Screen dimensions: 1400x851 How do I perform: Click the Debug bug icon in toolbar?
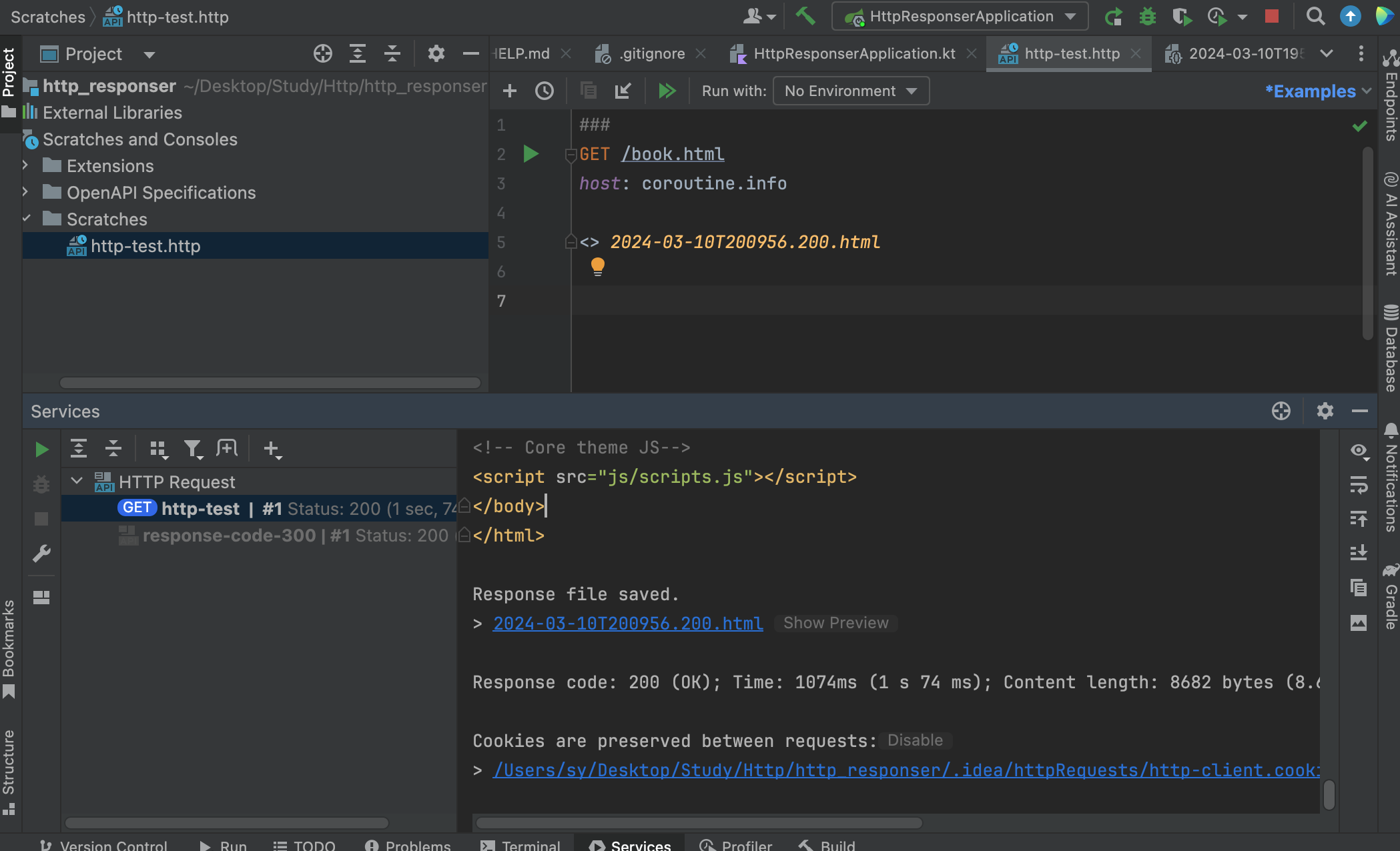pos(1147,16)
